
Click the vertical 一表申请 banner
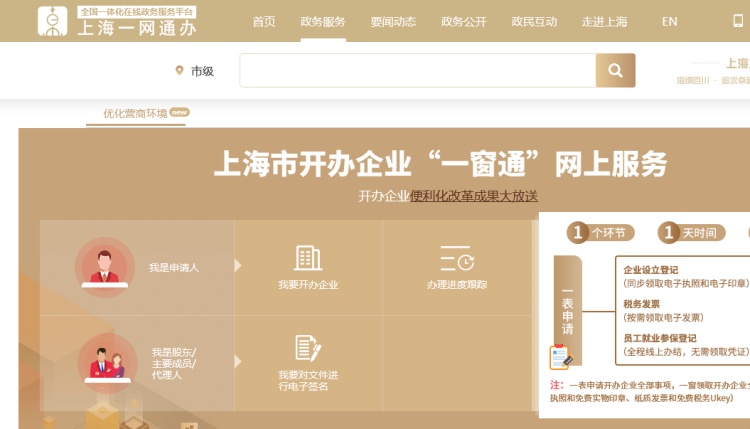(x=568, y=311)
